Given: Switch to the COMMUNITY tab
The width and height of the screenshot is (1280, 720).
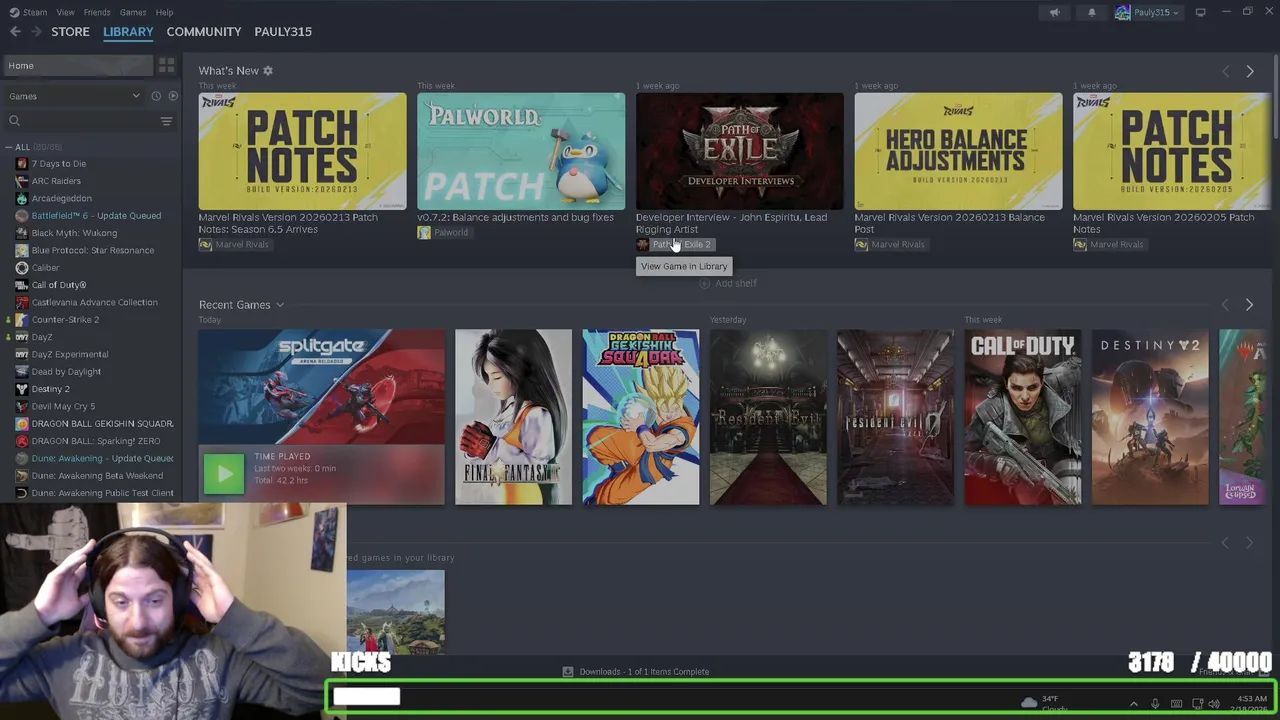Looking at the screenshot, I should coord(204,32).
